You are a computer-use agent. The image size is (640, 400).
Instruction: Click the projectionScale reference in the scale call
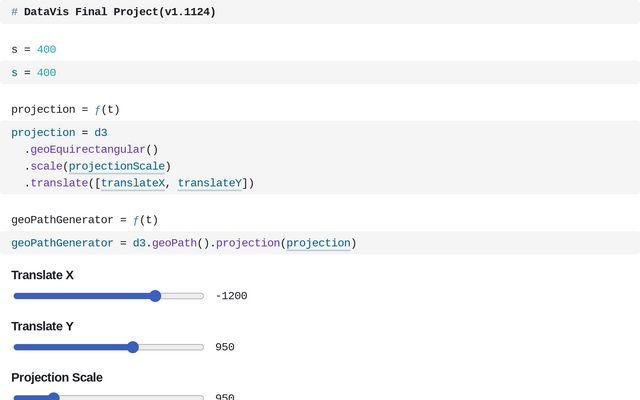pyautogui.click(x=116, y=166)
